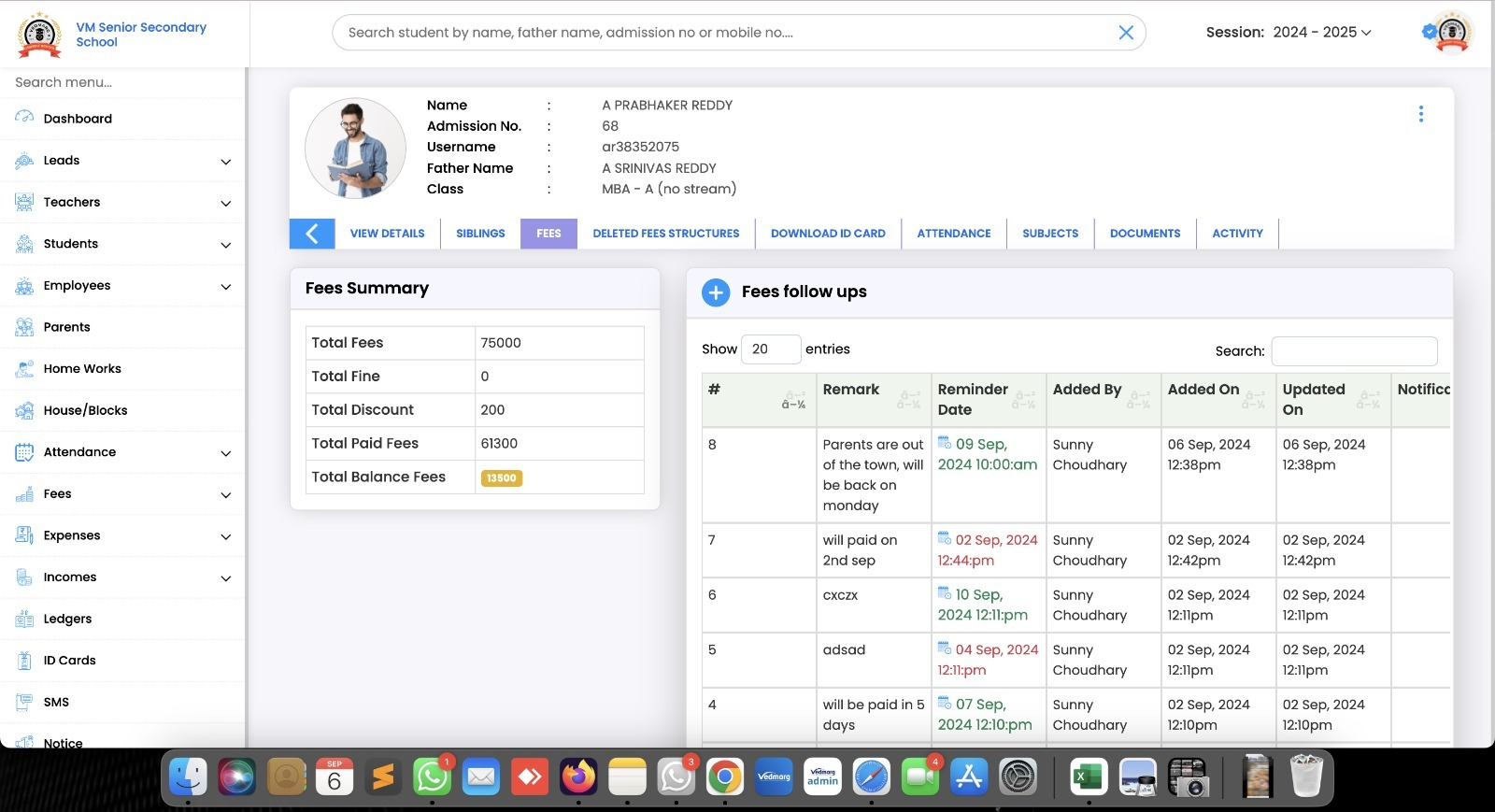This screenshot has width=1495, height=812.
Task: Expand the Leads menu chevron
Action: click(x=226, y=162)
